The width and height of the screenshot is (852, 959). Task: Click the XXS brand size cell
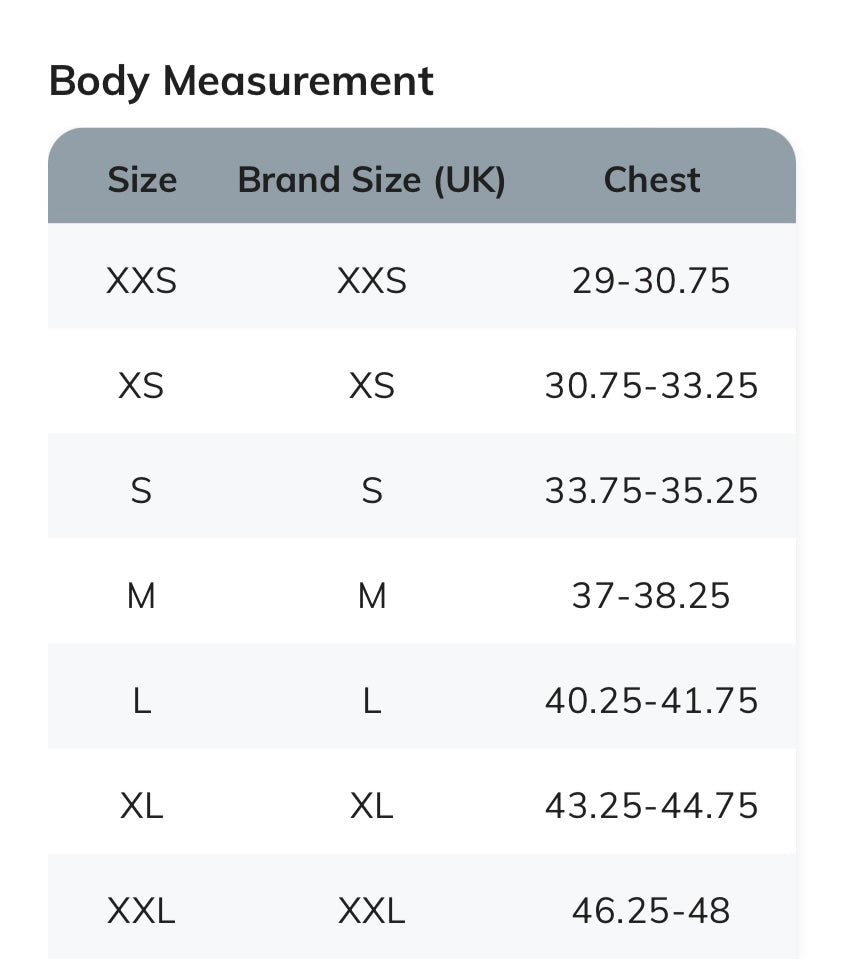372,281
